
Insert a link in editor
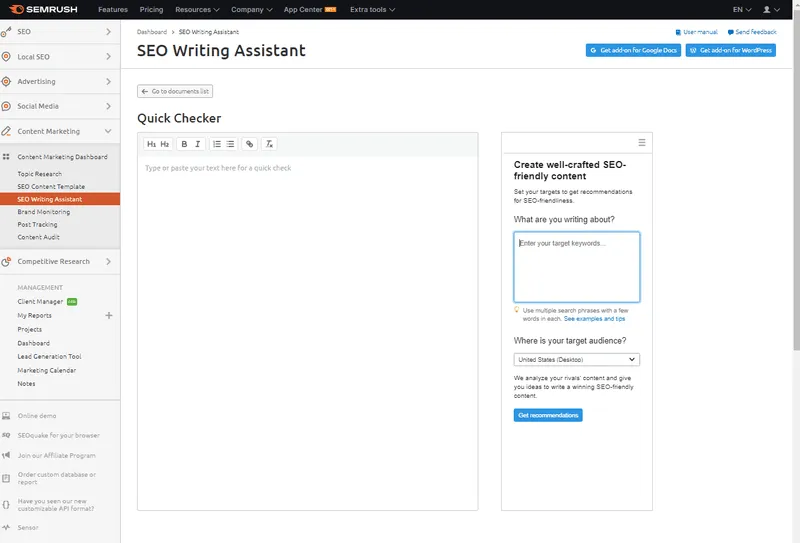point(249,144)
